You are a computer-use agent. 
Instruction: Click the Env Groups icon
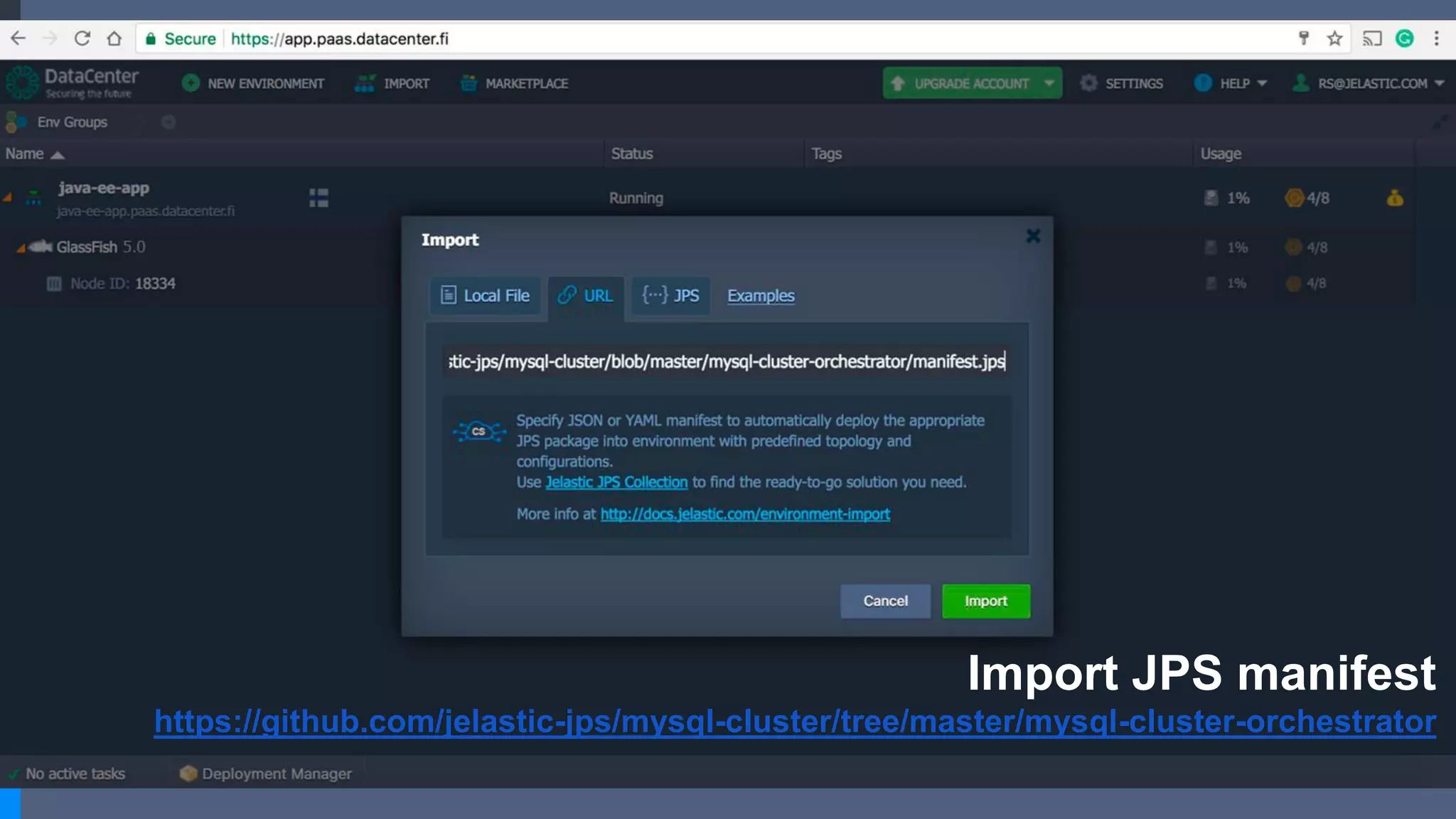click(16, 122)
